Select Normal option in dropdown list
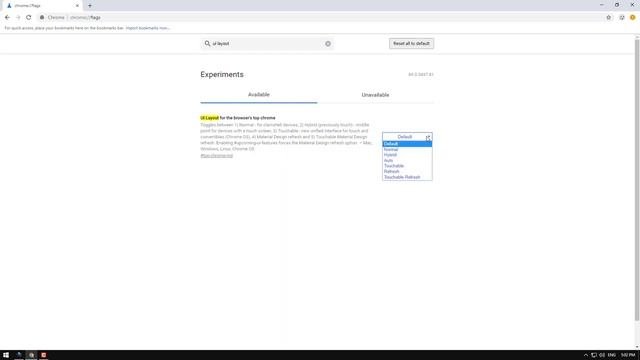The image size is (640, 360). 407,150
